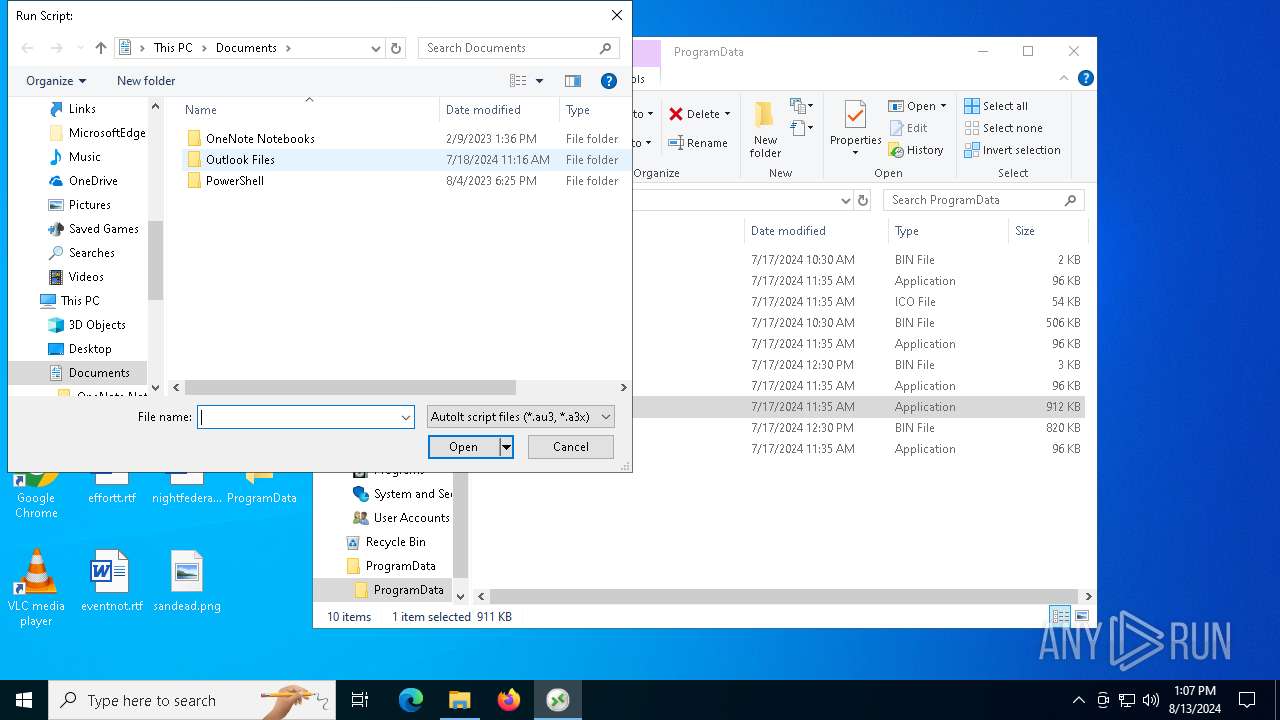Refresh the Documents location in dialog
The image size is (1280, 720).
[x=396, y=48]
